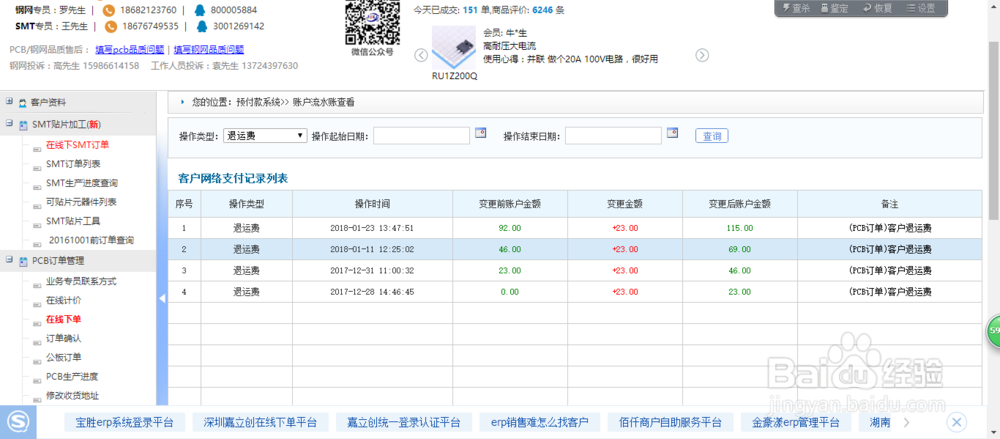Open the 金蒙漾erp管理平台 suggestion
Image resolution: width=1000 pixels, height=439 pixels.
[x=795, y=422]
